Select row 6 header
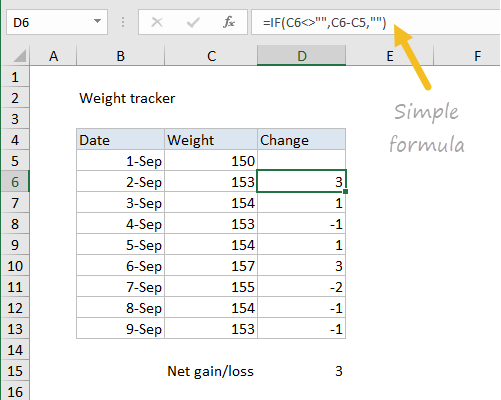This screenshot has width=501, height=400. point(15,182)
